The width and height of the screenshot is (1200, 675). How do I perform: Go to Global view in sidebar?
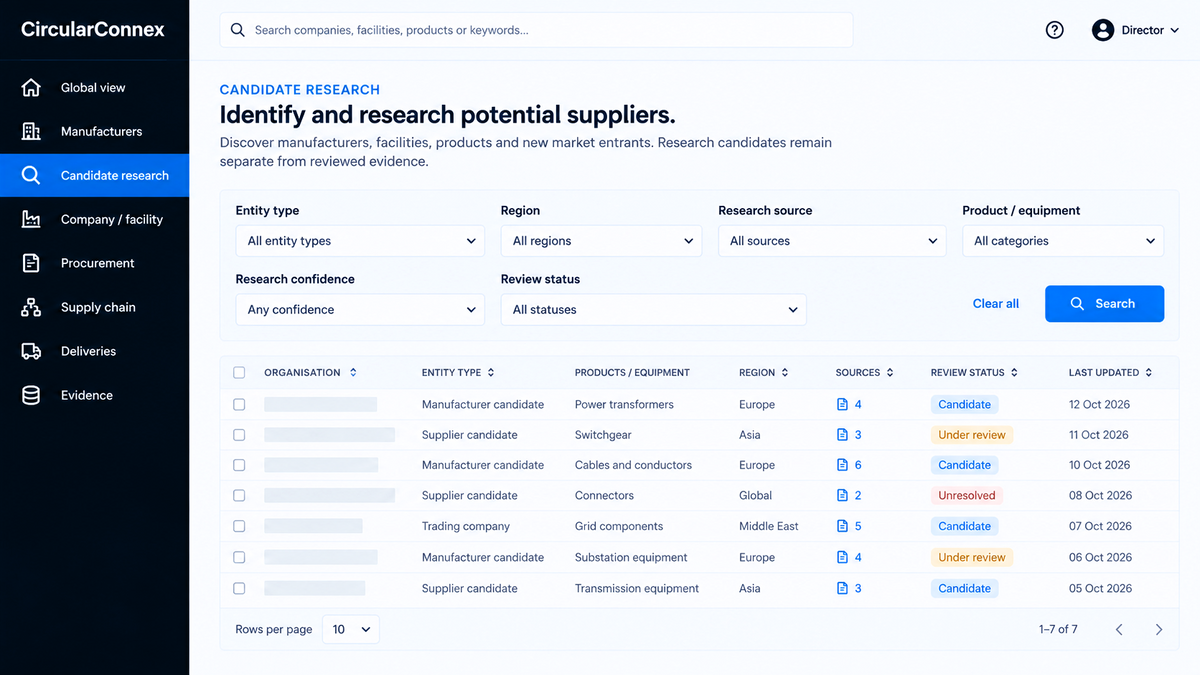pos(94,88)
